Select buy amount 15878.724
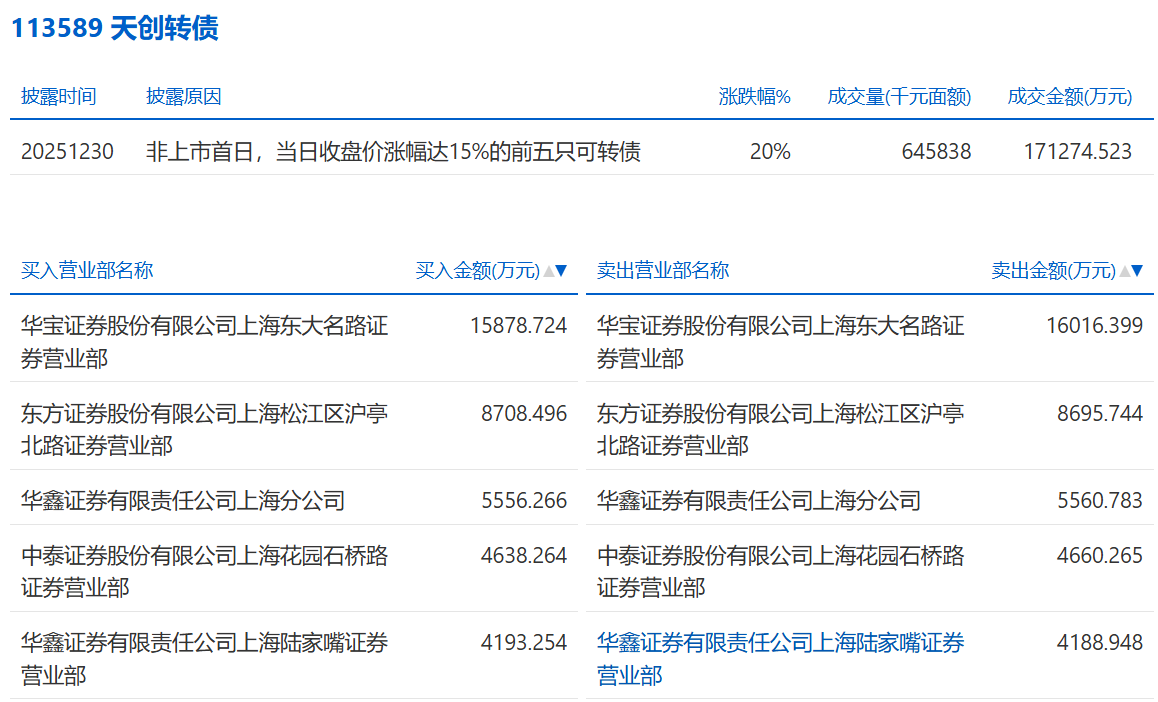This screenshot has width=1158, height=702. point(518,326)
